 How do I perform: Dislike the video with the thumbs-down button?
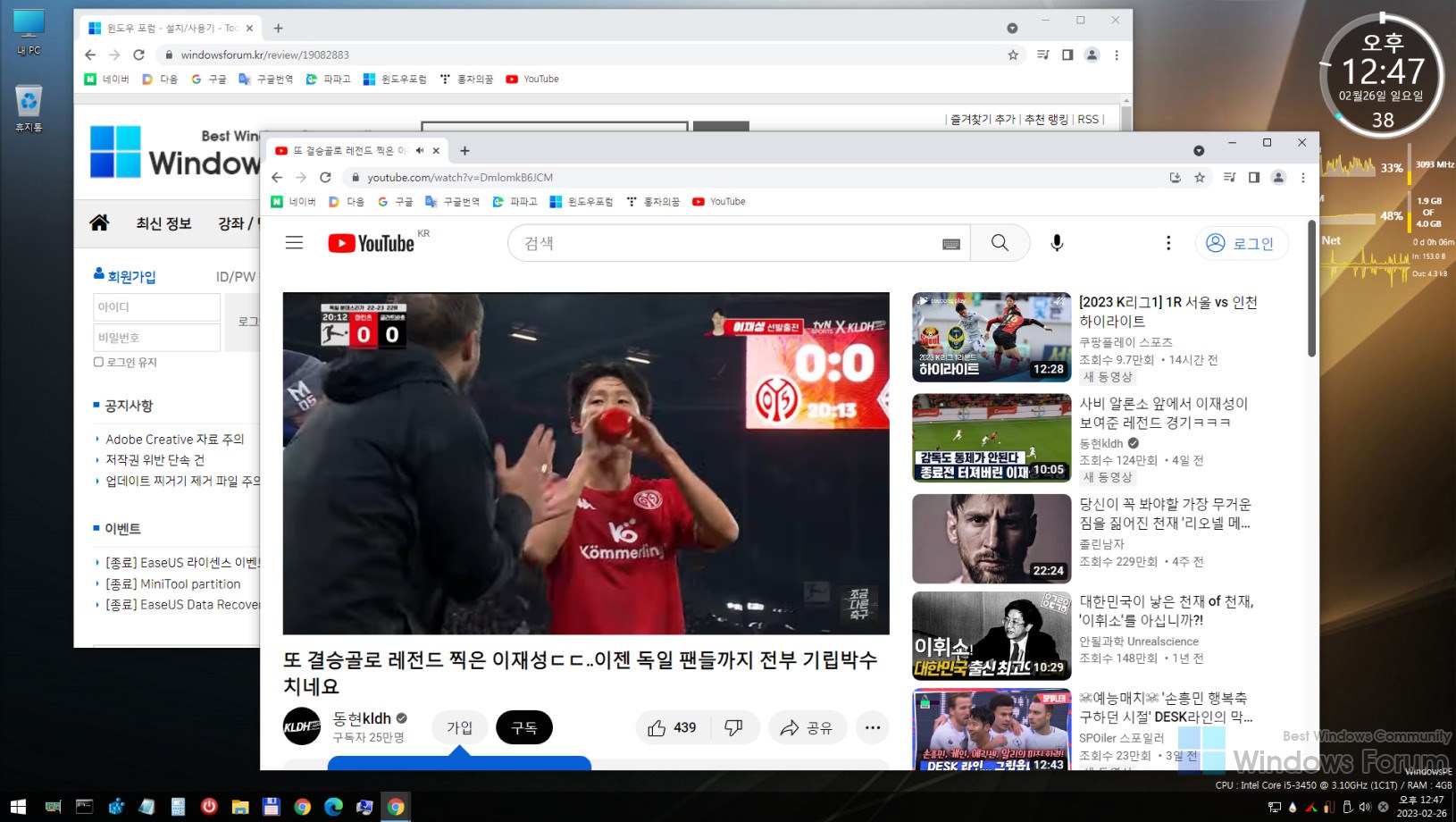[x=733, y=727]
